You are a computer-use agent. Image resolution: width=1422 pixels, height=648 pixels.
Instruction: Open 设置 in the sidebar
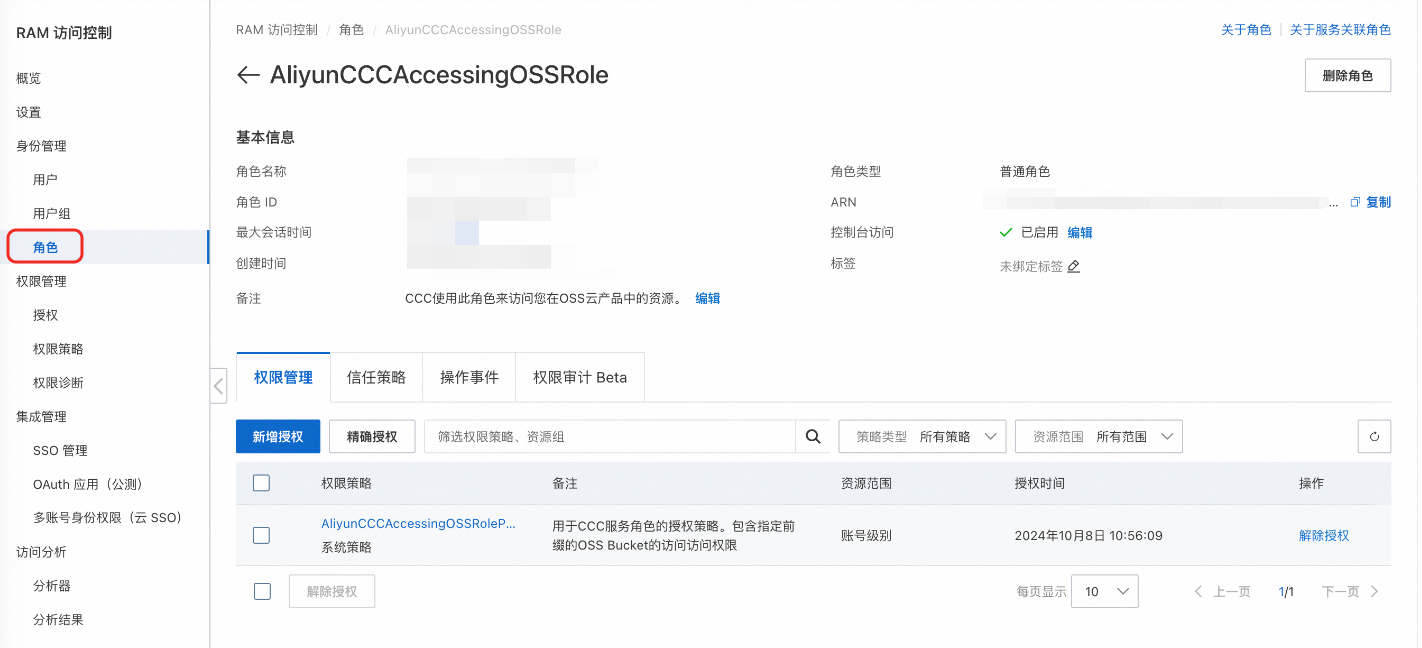click(29, 112)
